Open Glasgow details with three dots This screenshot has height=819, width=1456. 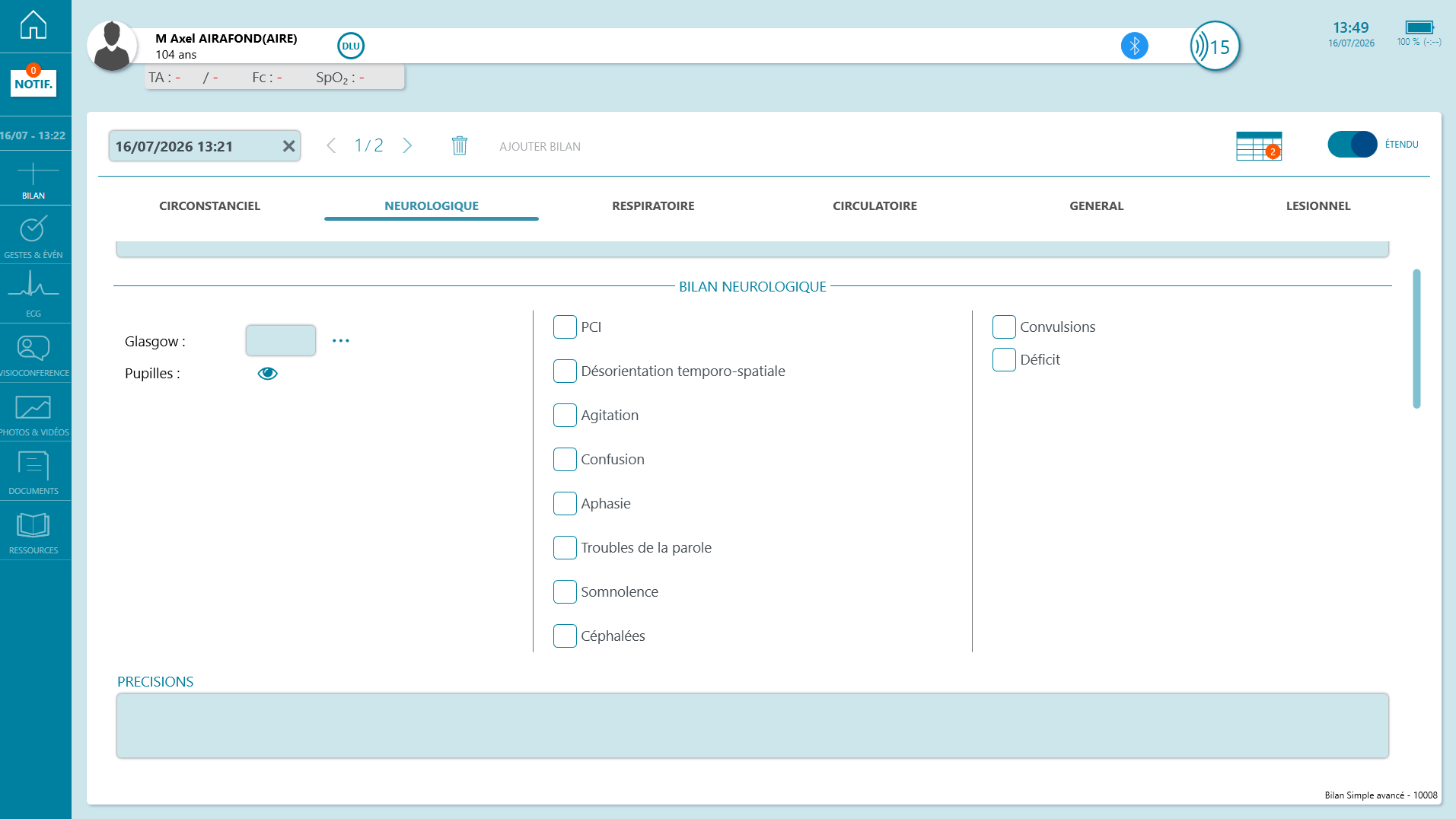[x=341, y=340]
